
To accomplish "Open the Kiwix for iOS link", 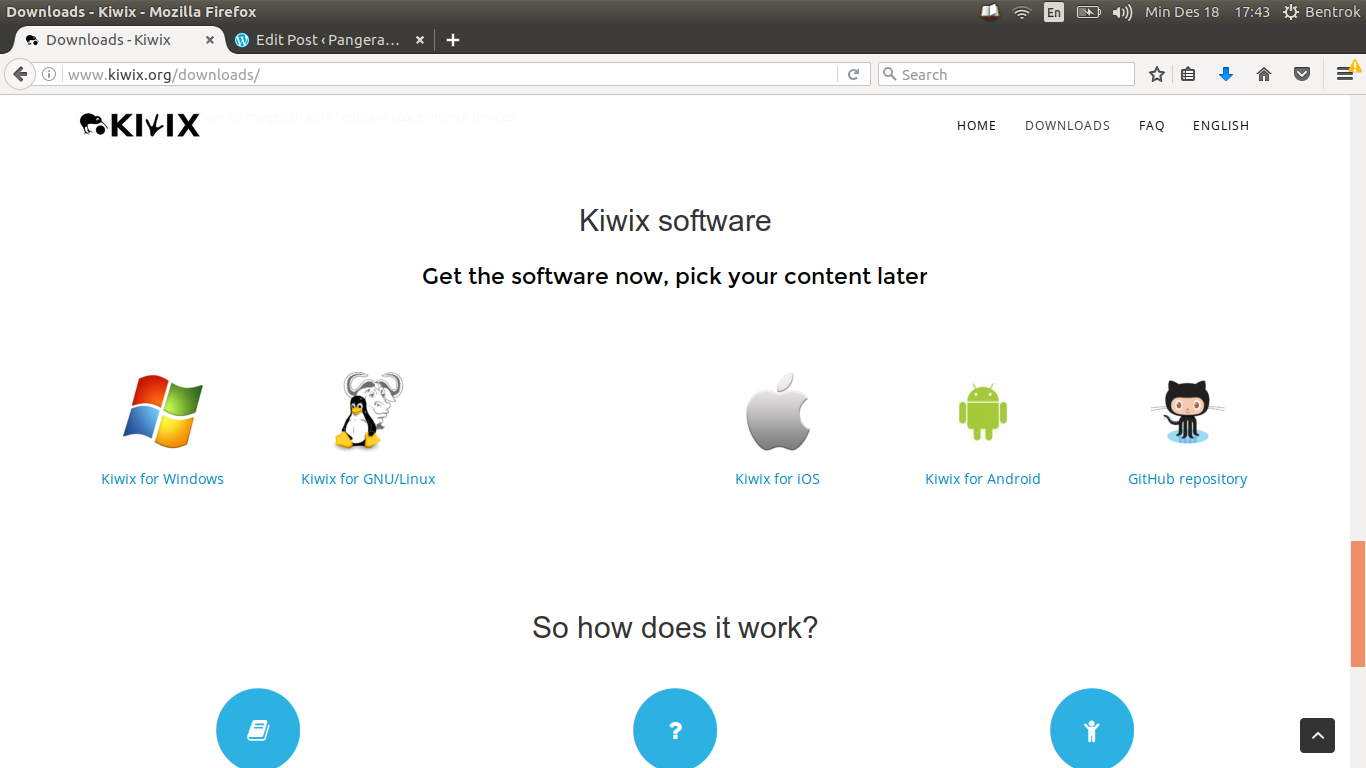I will (x=777, y=479).
